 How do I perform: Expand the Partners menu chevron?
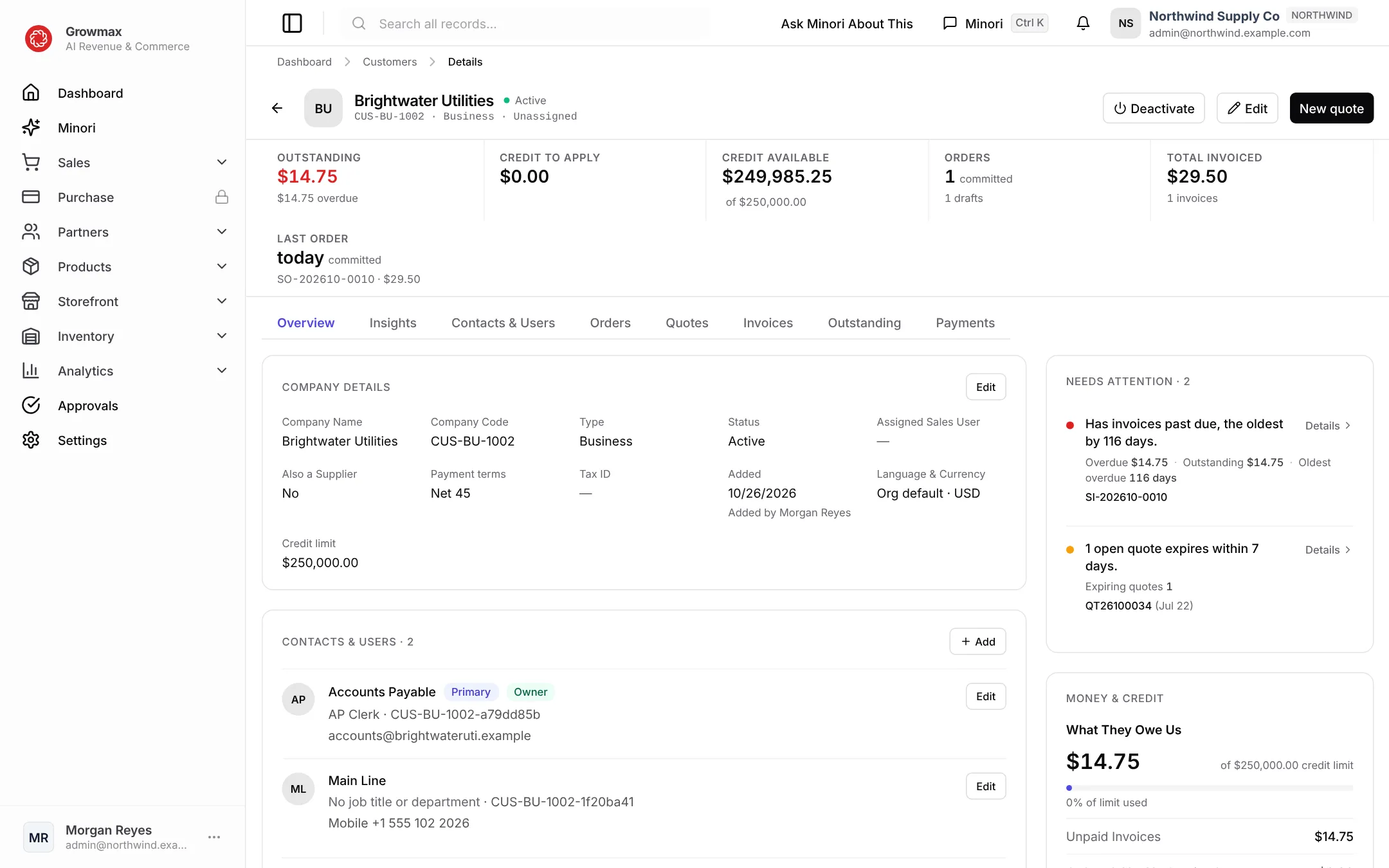tap(222, 231)
